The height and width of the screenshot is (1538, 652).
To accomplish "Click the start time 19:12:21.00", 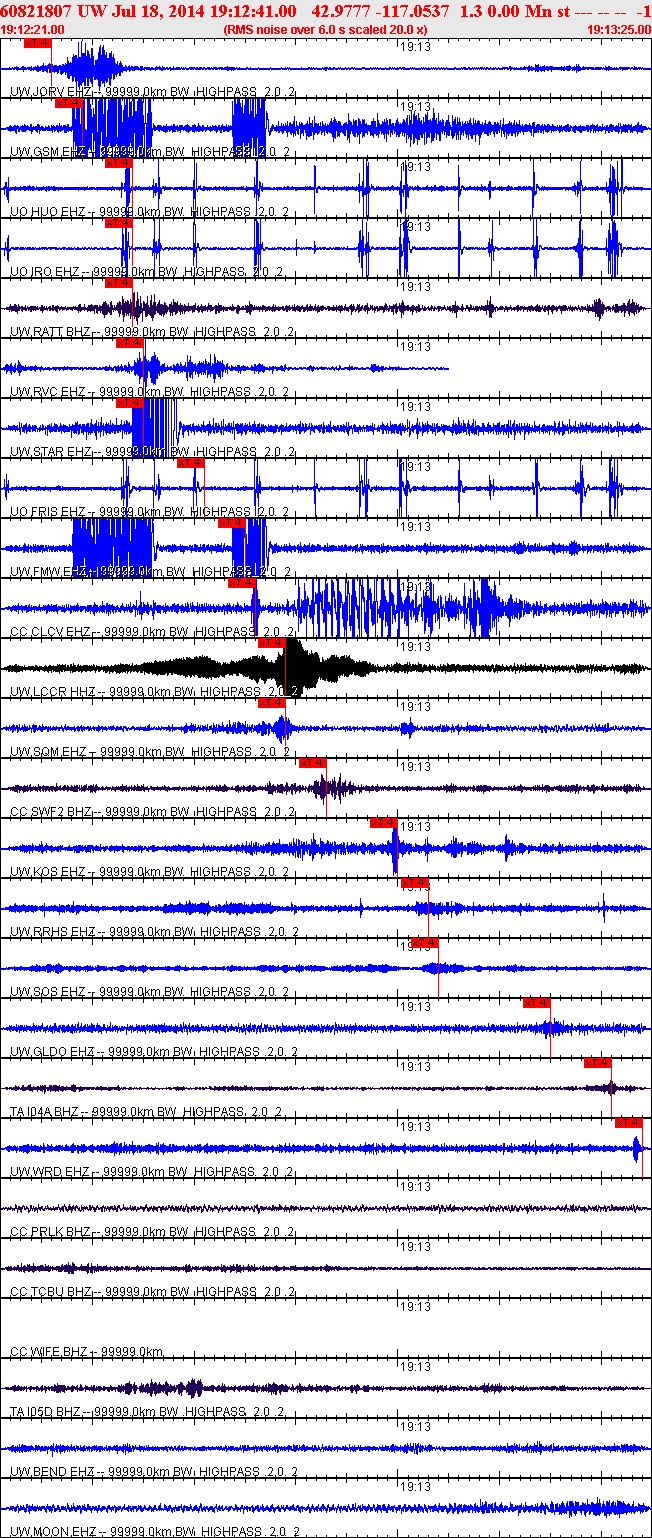I will pos(32,30).
